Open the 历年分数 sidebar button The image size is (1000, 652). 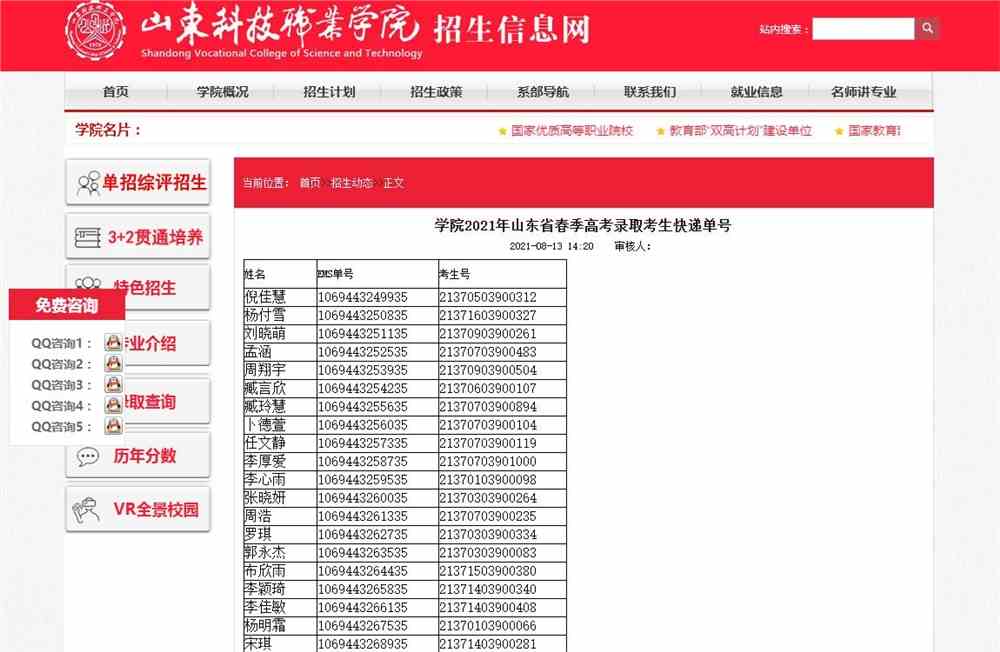coord(138,456)
